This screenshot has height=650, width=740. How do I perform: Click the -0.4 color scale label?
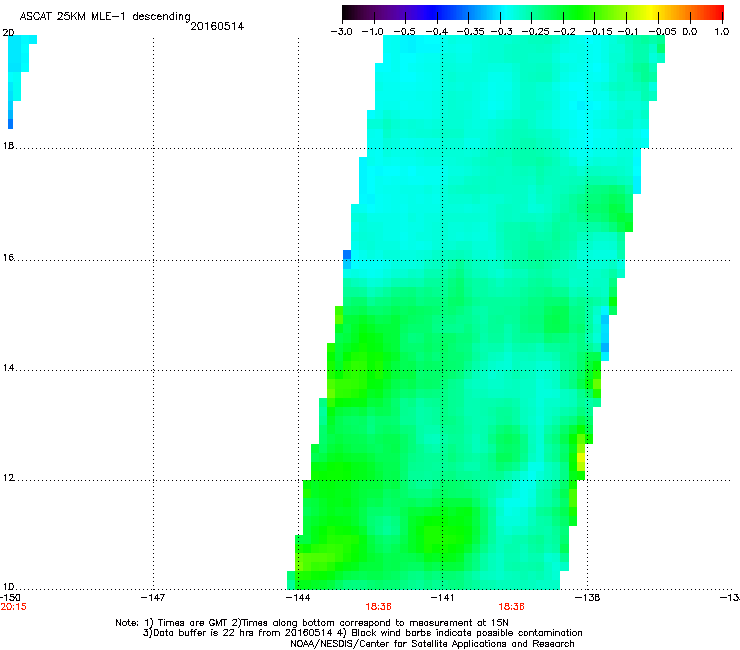[437, 32]
